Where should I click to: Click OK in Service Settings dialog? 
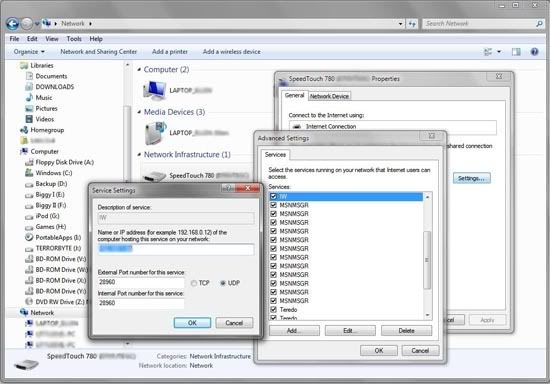click(192, 323)
